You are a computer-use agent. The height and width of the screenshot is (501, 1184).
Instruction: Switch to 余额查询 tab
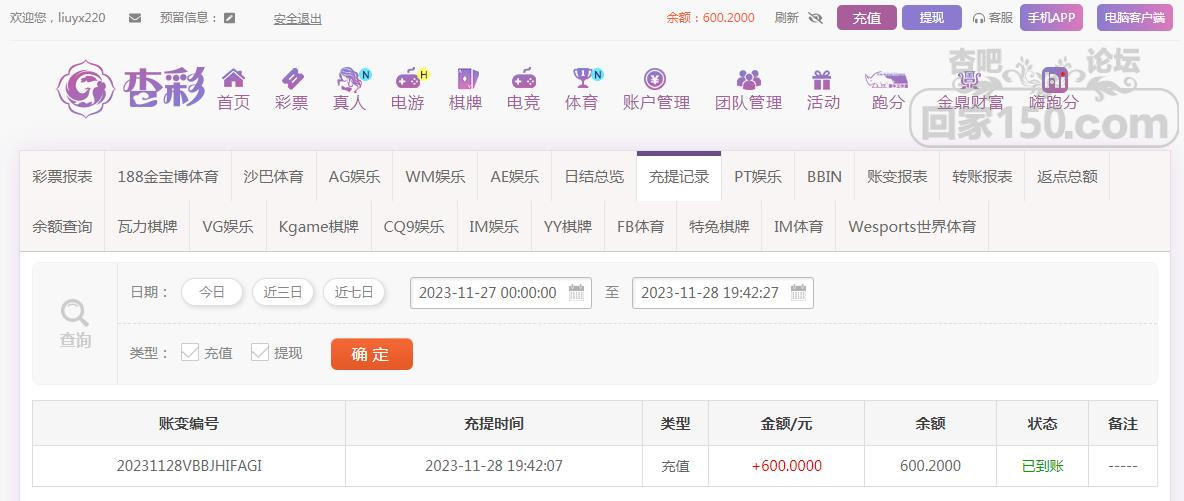[63, 227]
